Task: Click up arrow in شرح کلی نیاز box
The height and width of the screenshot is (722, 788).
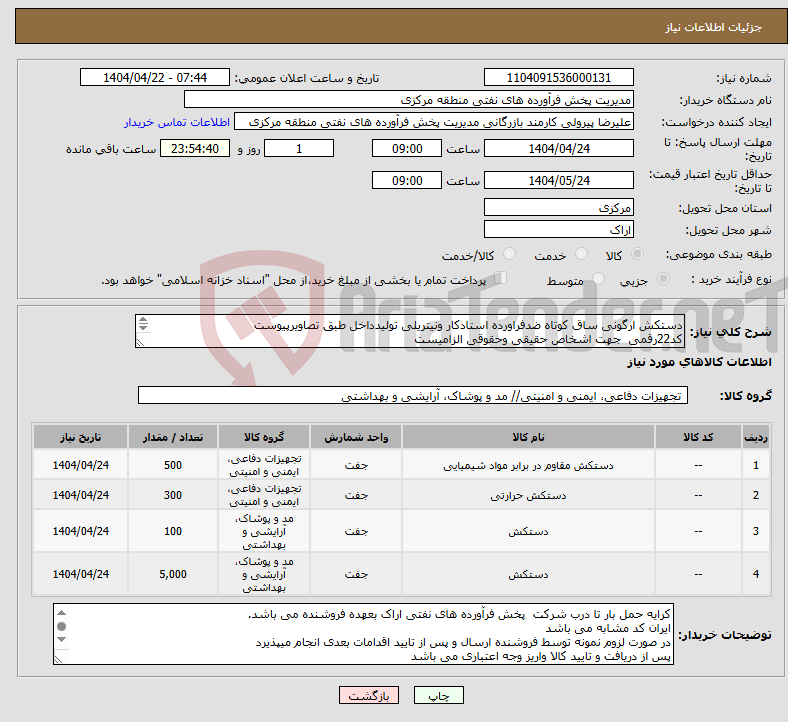Action: 143,320
